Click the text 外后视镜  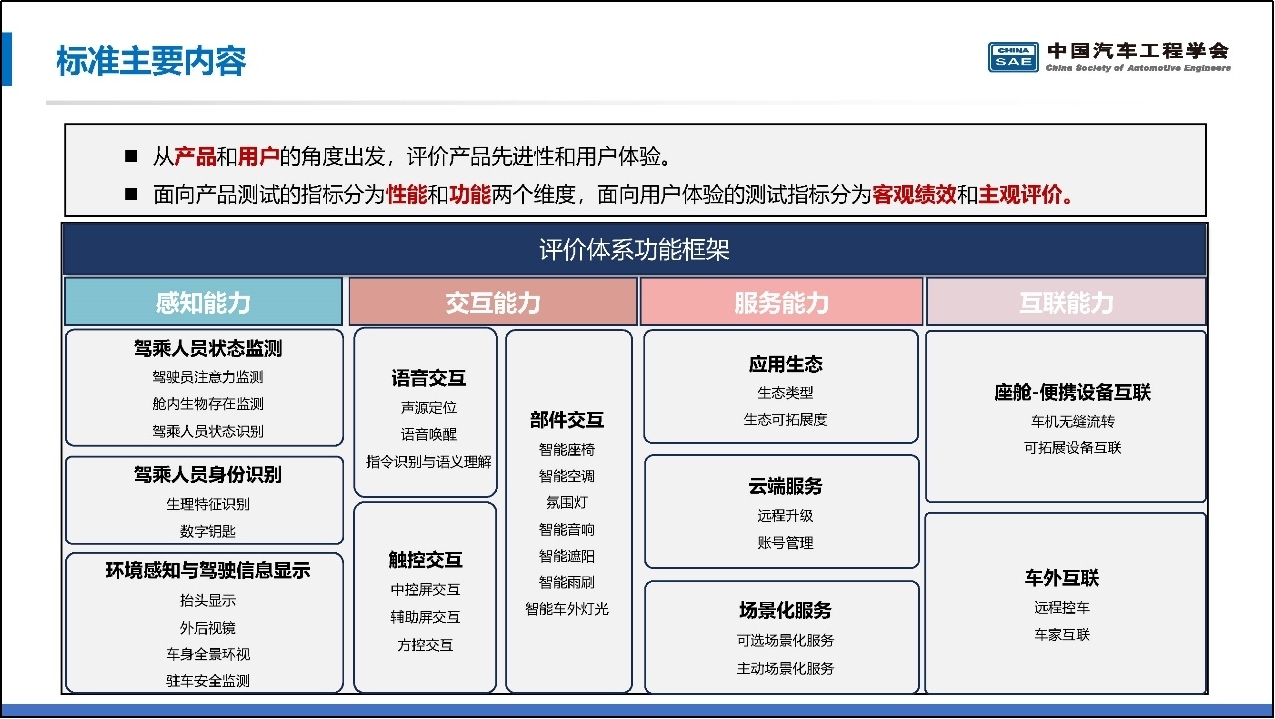[x=208, y=628]
